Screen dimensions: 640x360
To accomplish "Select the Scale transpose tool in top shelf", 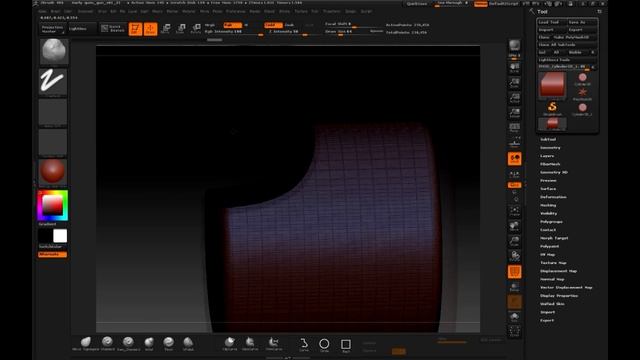I will pos(181,29).
